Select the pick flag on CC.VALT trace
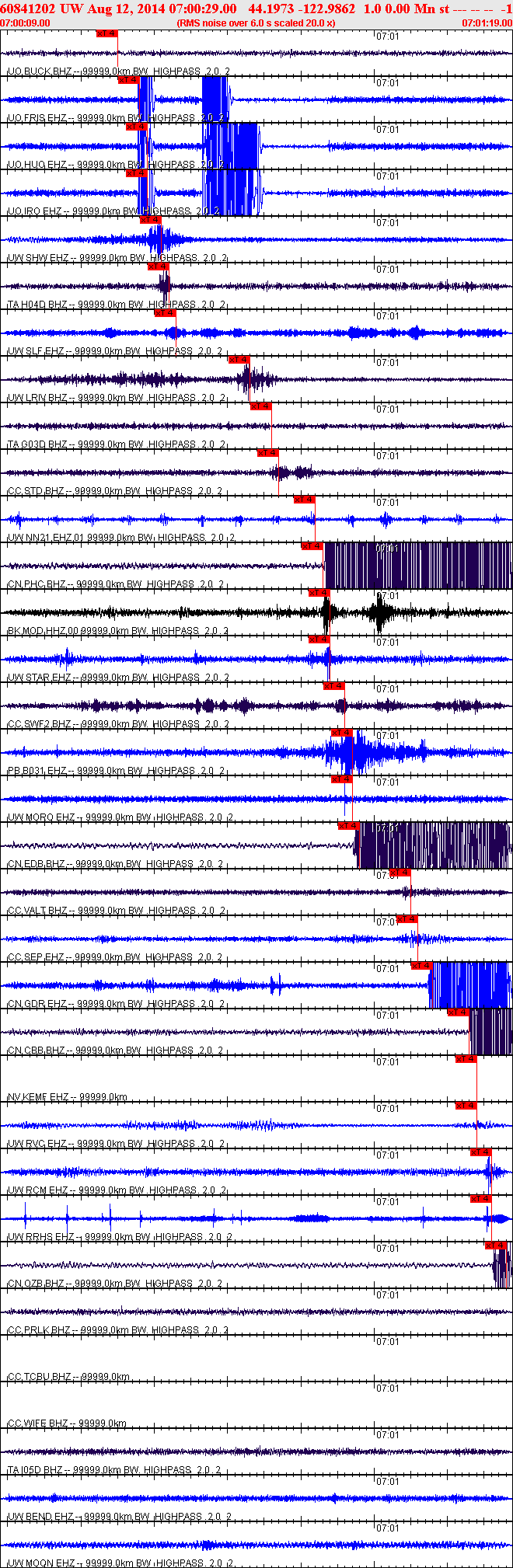The image size is (513, 1568). [x=400, y=873]
